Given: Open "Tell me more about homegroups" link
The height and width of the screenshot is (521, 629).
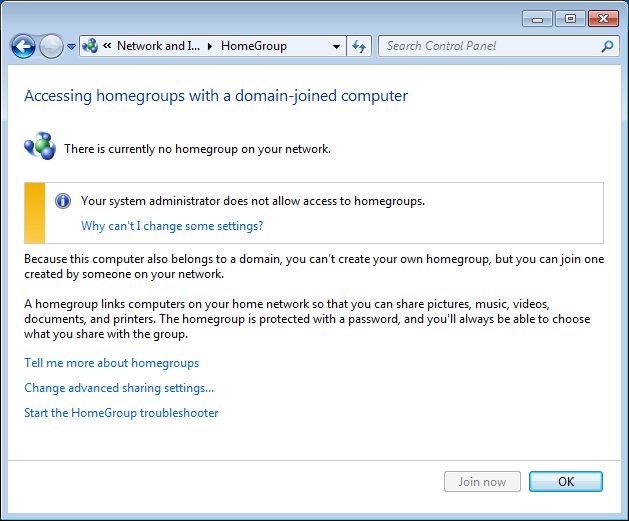Looking at the screenshot, I should (111, 363).
